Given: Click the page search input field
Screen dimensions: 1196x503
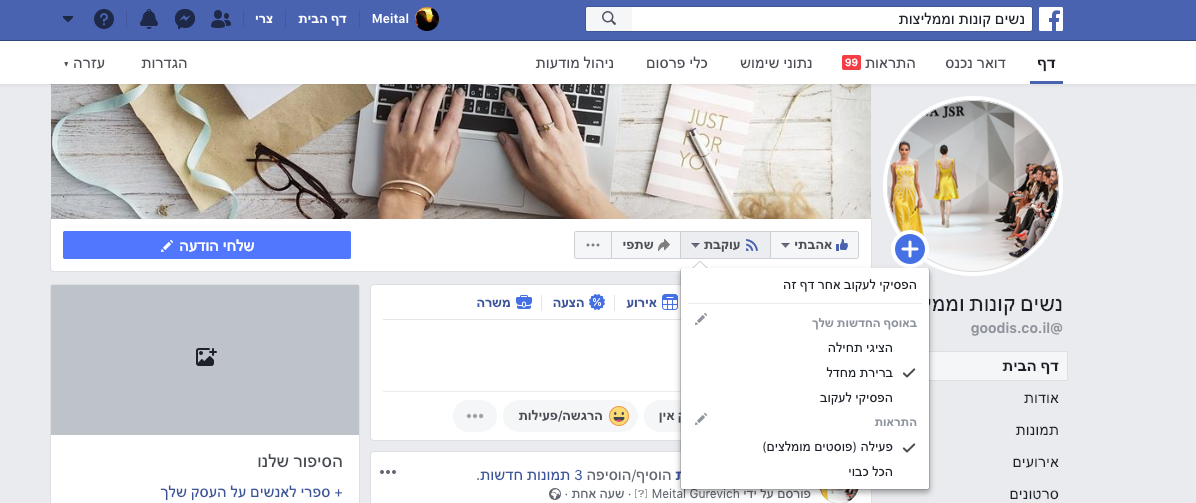Looking at the screenshot, I should coord(831,19).
